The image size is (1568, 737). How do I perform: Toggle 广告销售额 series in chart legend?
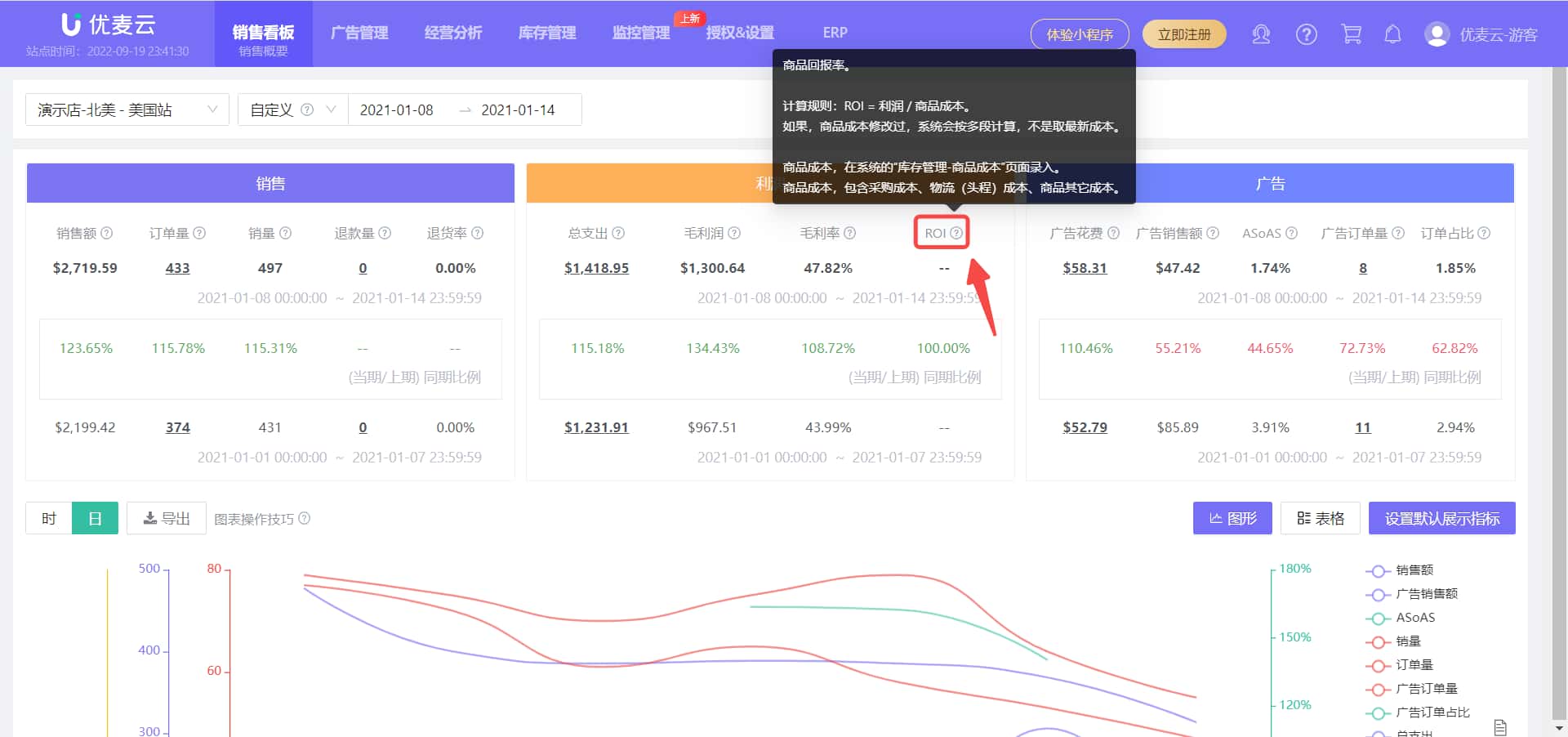coord(1412,594)
